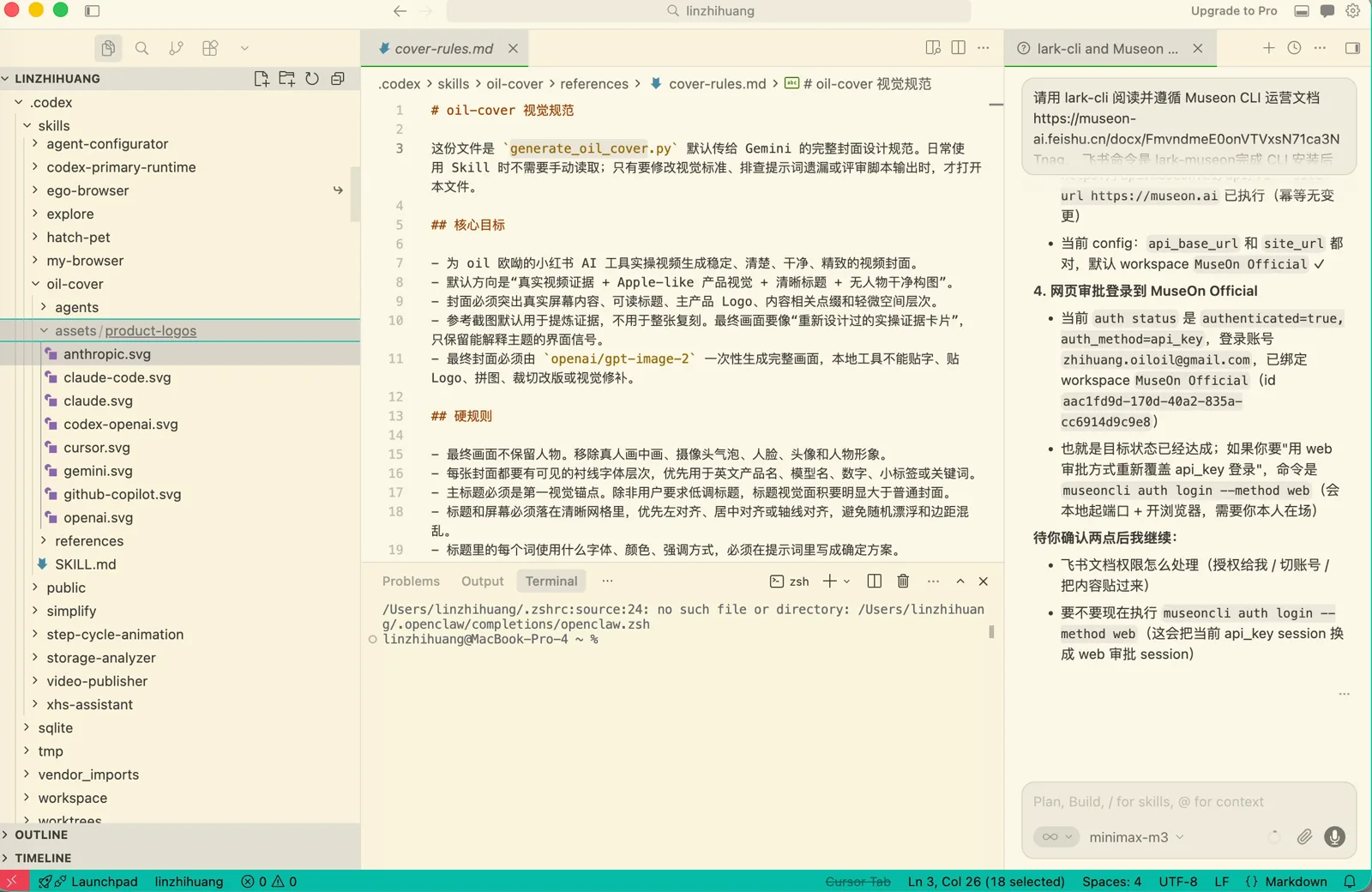Viewport: 1372px width, 892px height.
Task: Open the Search view icon
Action: [x=141, y=48]
